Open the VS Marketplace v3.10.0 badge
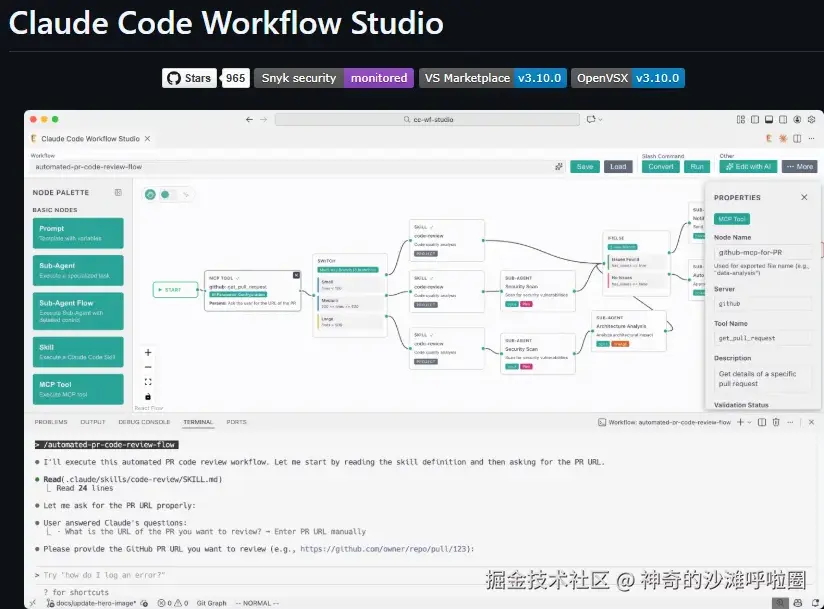Viewport: 824px width, 609px height. 492,78
